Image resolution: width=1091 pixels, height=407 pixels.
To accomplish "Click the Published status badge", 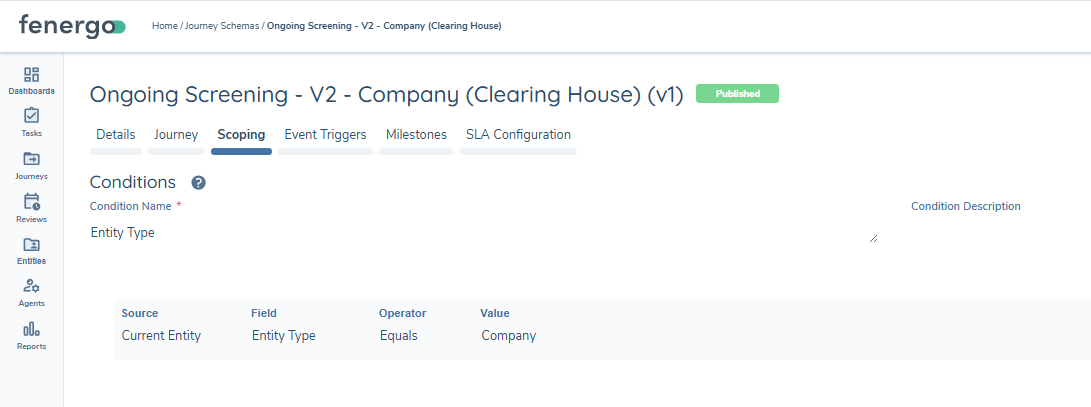I will click(738, 94).
